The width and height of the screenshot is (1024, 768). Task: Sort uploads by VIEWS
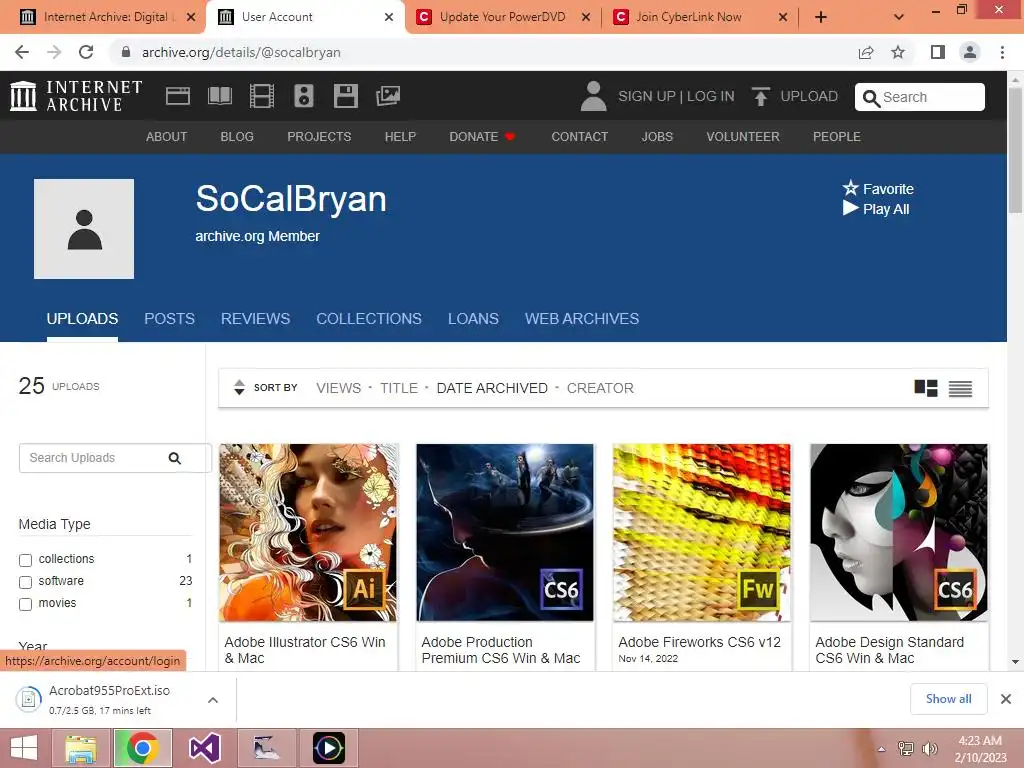pos(338,388)
